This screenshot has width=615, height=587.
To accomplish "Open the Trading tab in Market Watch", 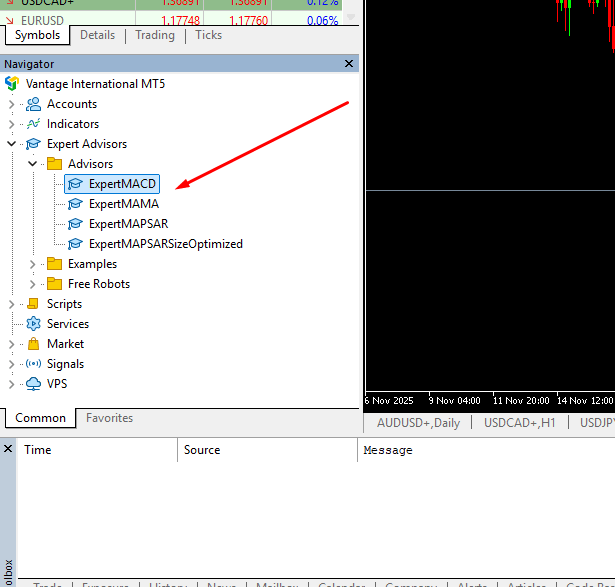I will click(x=155, y=35).
